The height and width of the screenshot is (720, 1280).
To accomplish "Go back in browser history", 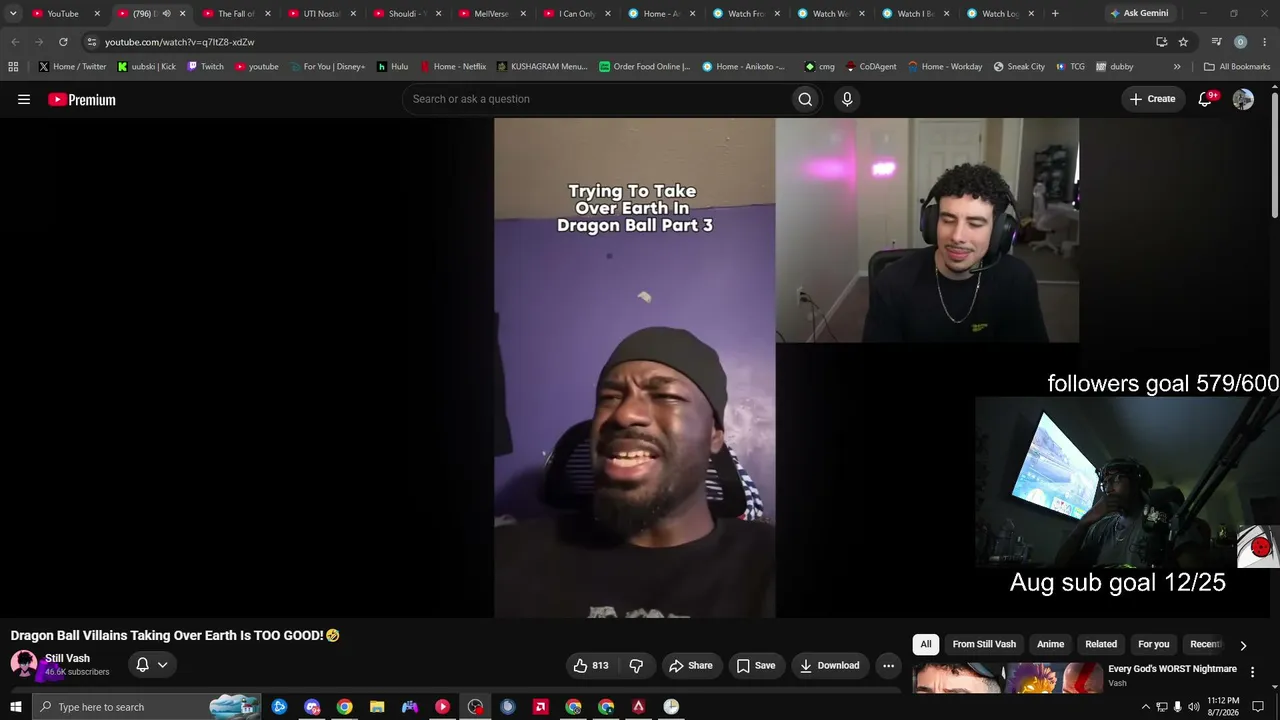I will tap(15, 42).
